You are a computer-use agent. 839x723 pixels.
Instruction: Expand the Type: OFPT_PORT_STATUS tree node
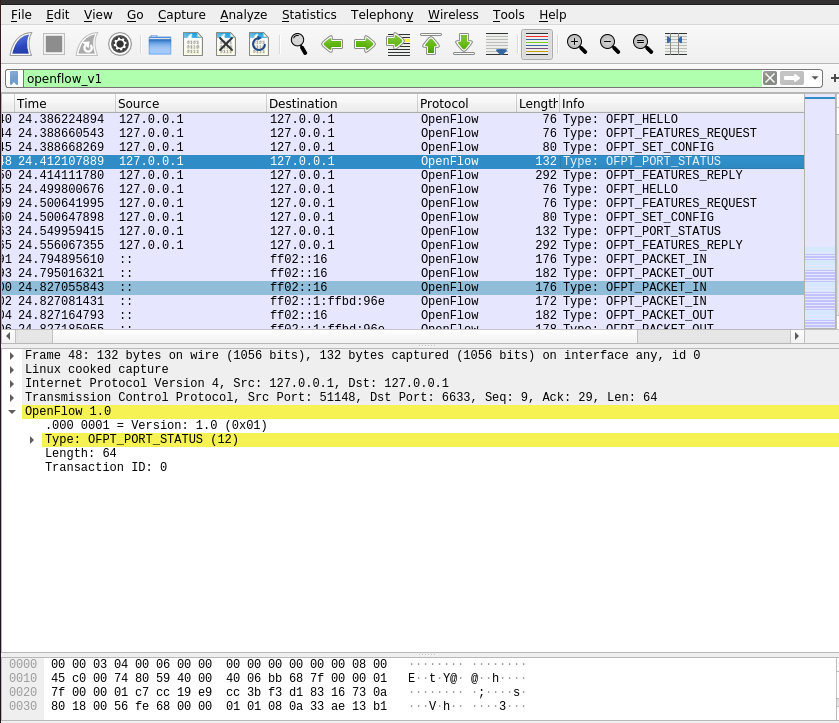32,440
